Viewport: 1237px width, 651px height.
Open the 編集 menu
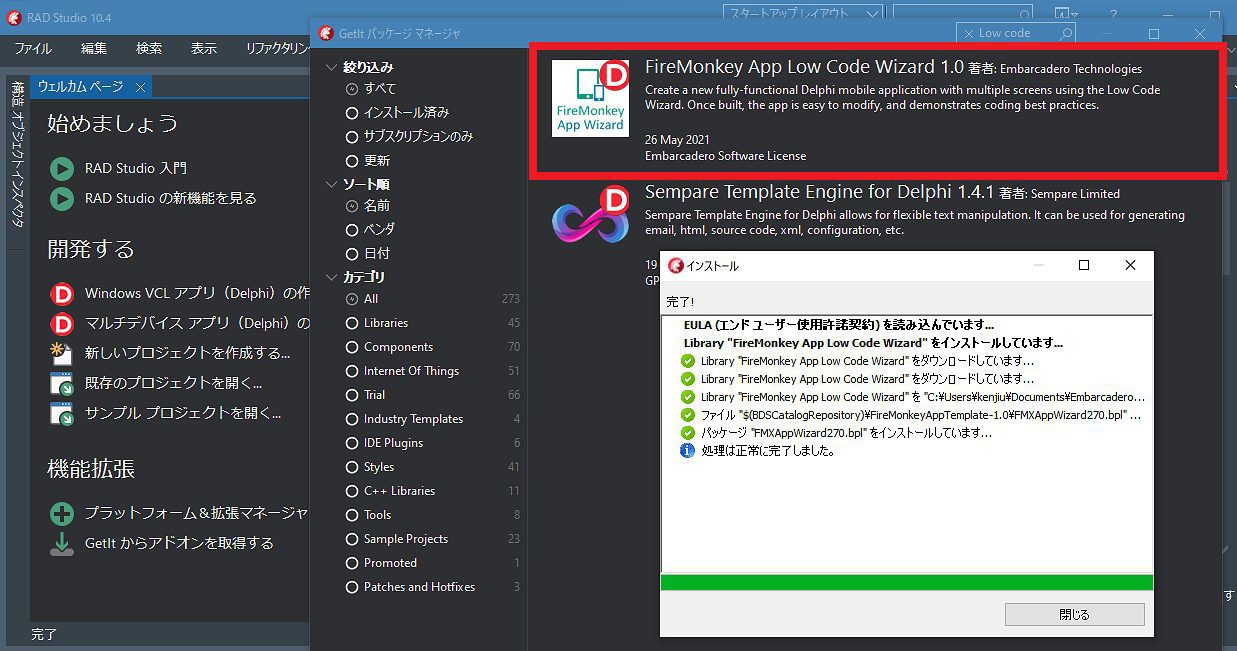tap(94, 48)
